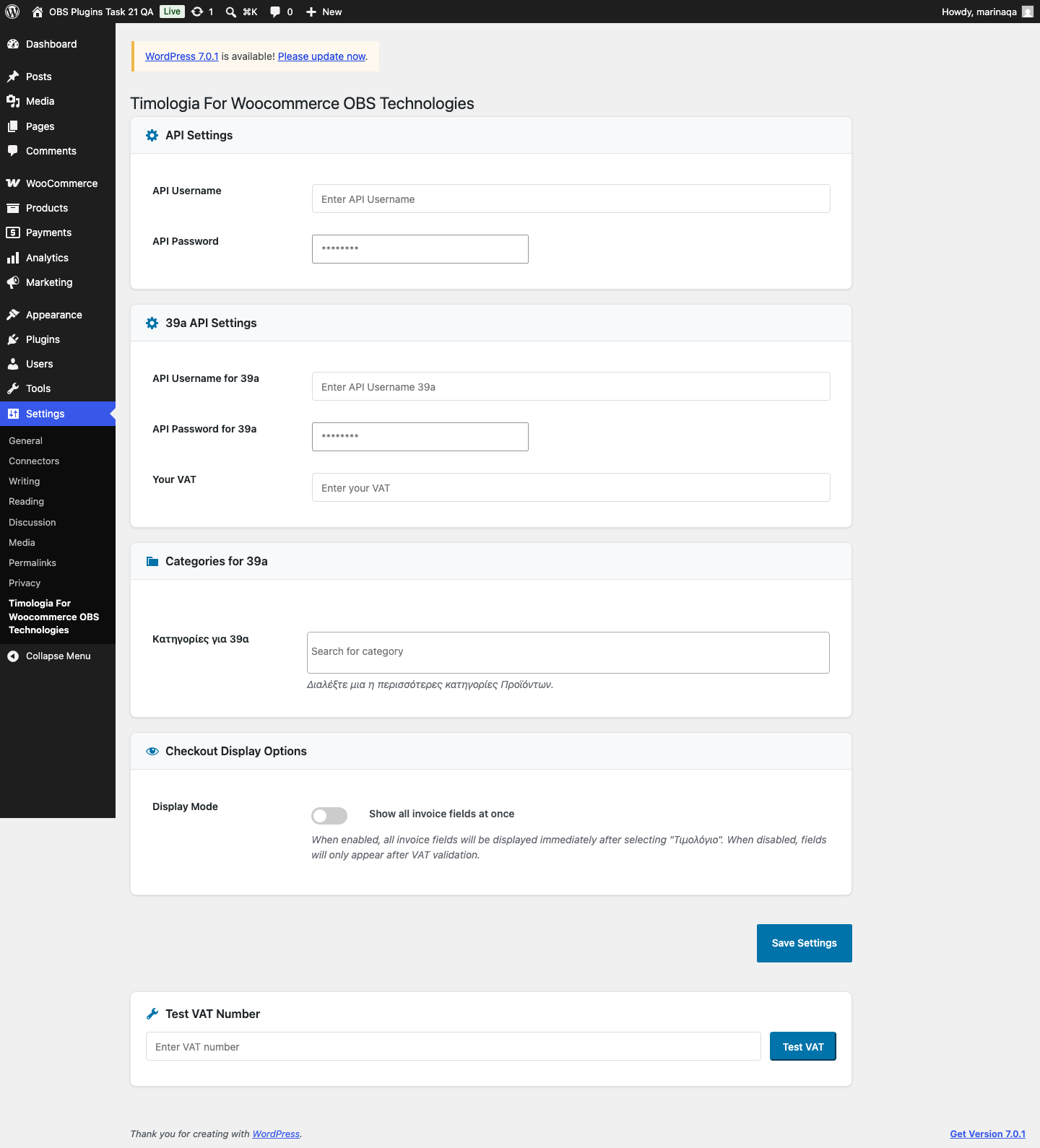The width and height of the screenshot is (1040, 1148).
Task: Focus the Your VAT field
Action: pos(571,487)
